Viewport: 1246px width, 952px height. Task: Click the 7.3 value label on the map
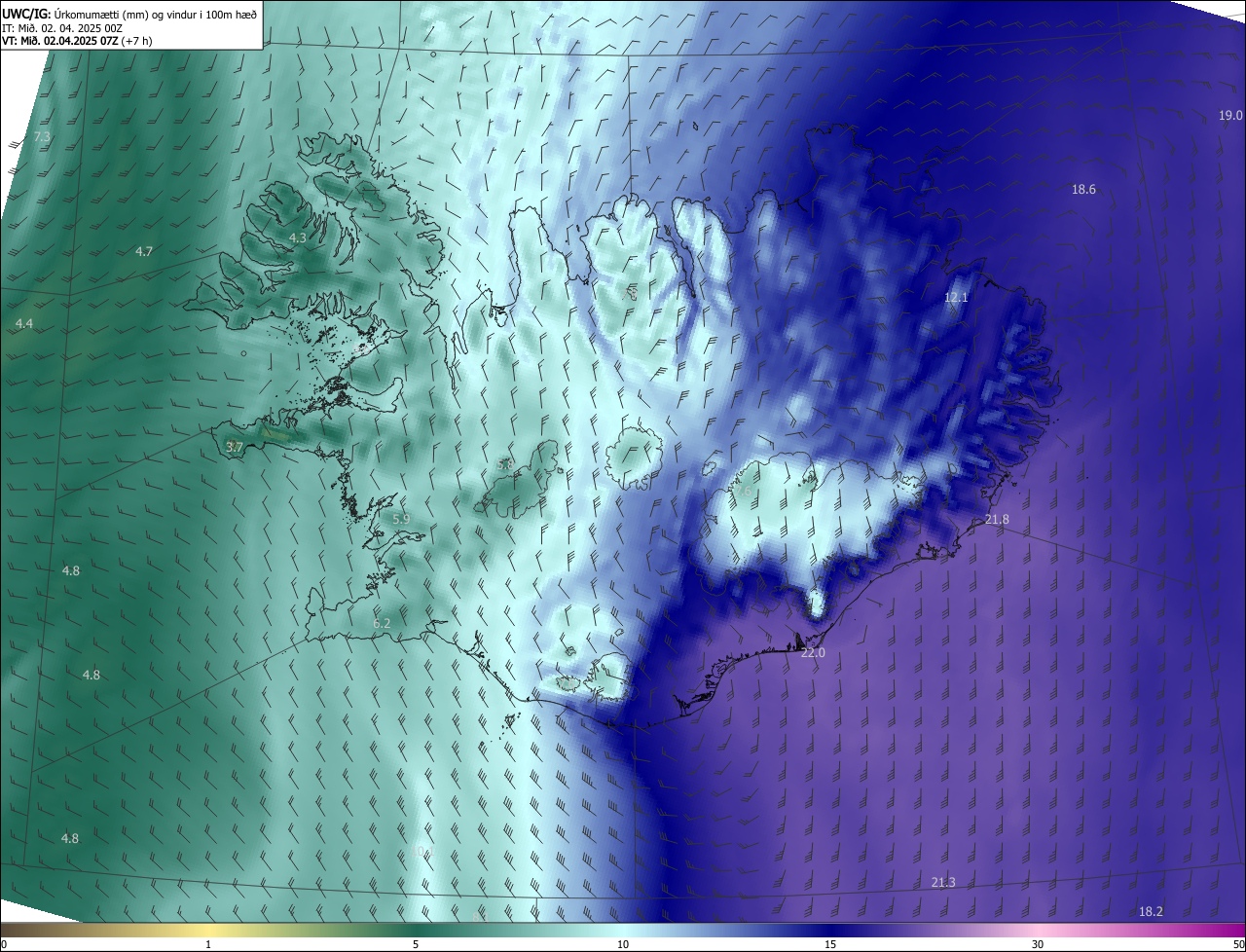click(x=42, y=137)
